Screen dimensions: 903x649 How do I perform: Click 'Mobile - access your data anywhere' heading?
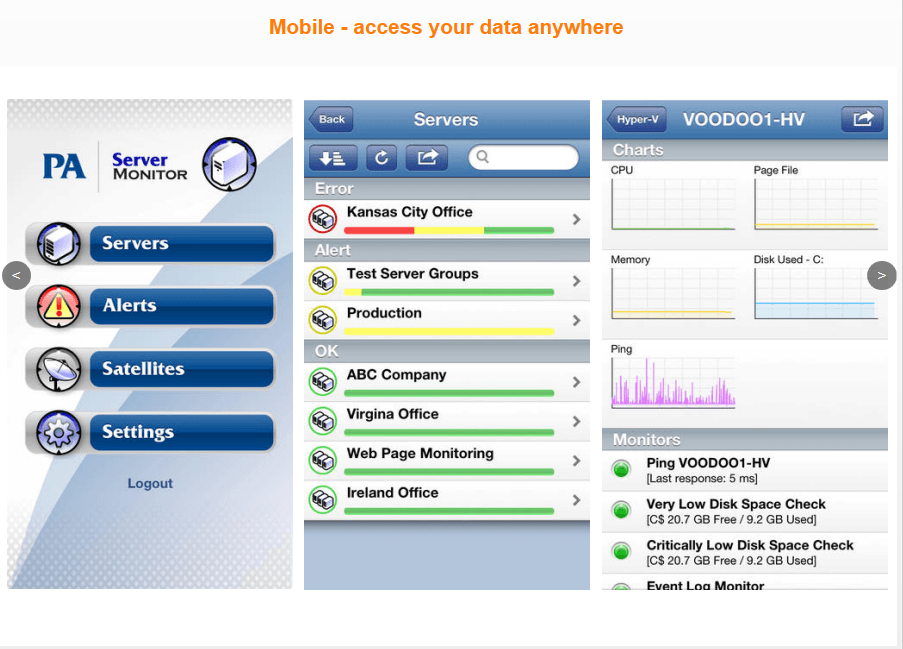[x=446, y=27]
